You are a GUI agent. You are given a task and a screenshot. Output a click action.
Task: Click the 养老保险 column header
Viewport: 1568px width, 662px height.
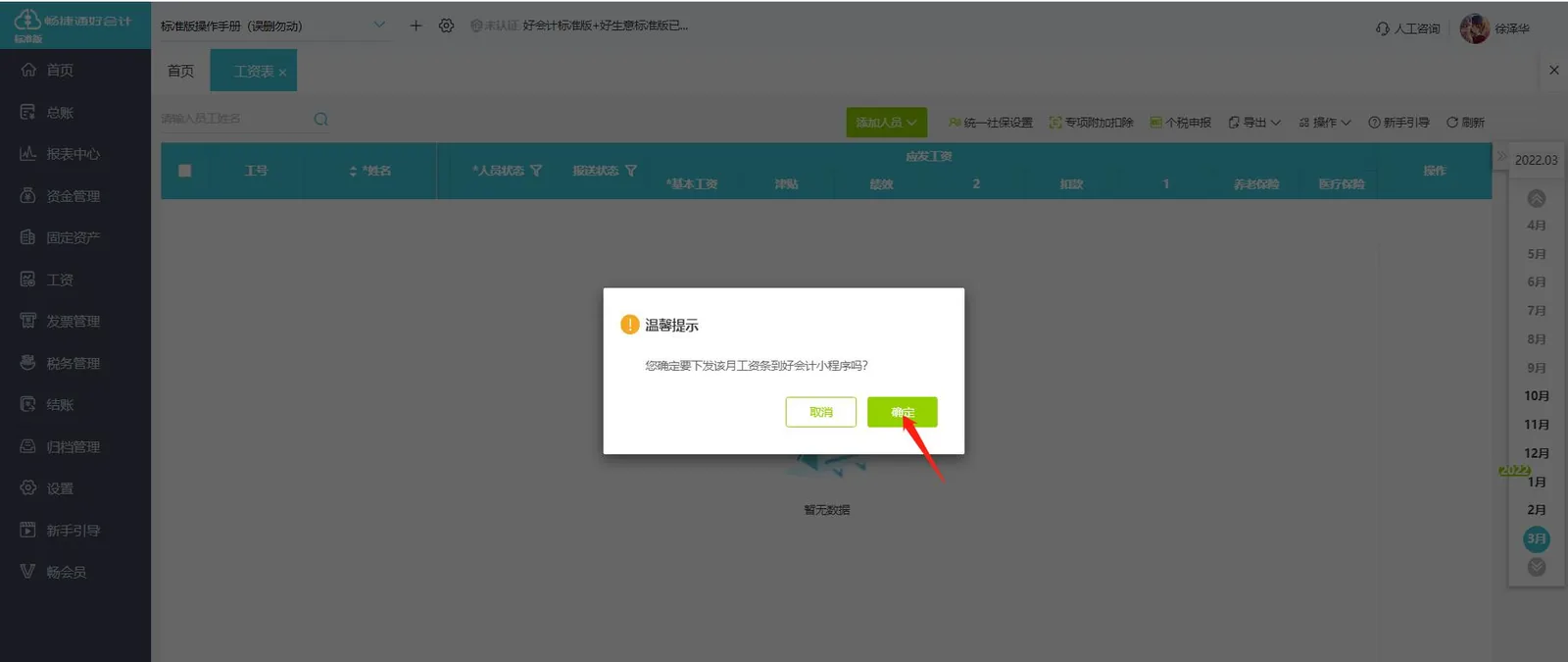coord(1256,184)
